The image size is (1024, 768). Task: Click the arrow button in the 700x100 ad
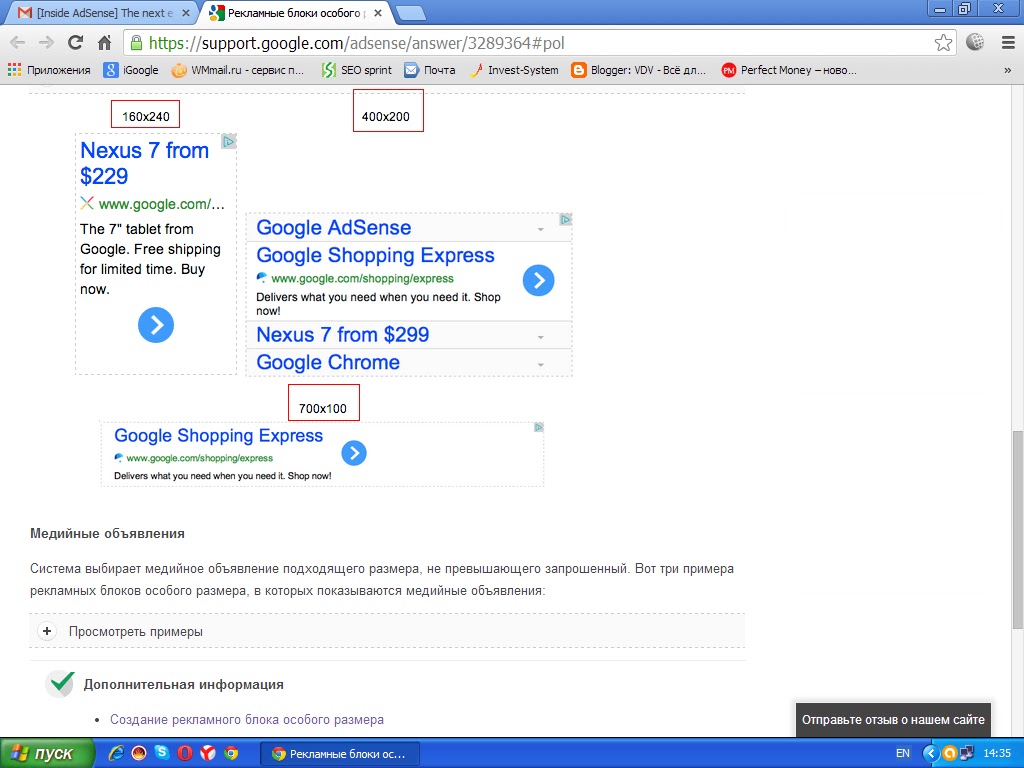(354, 453)
